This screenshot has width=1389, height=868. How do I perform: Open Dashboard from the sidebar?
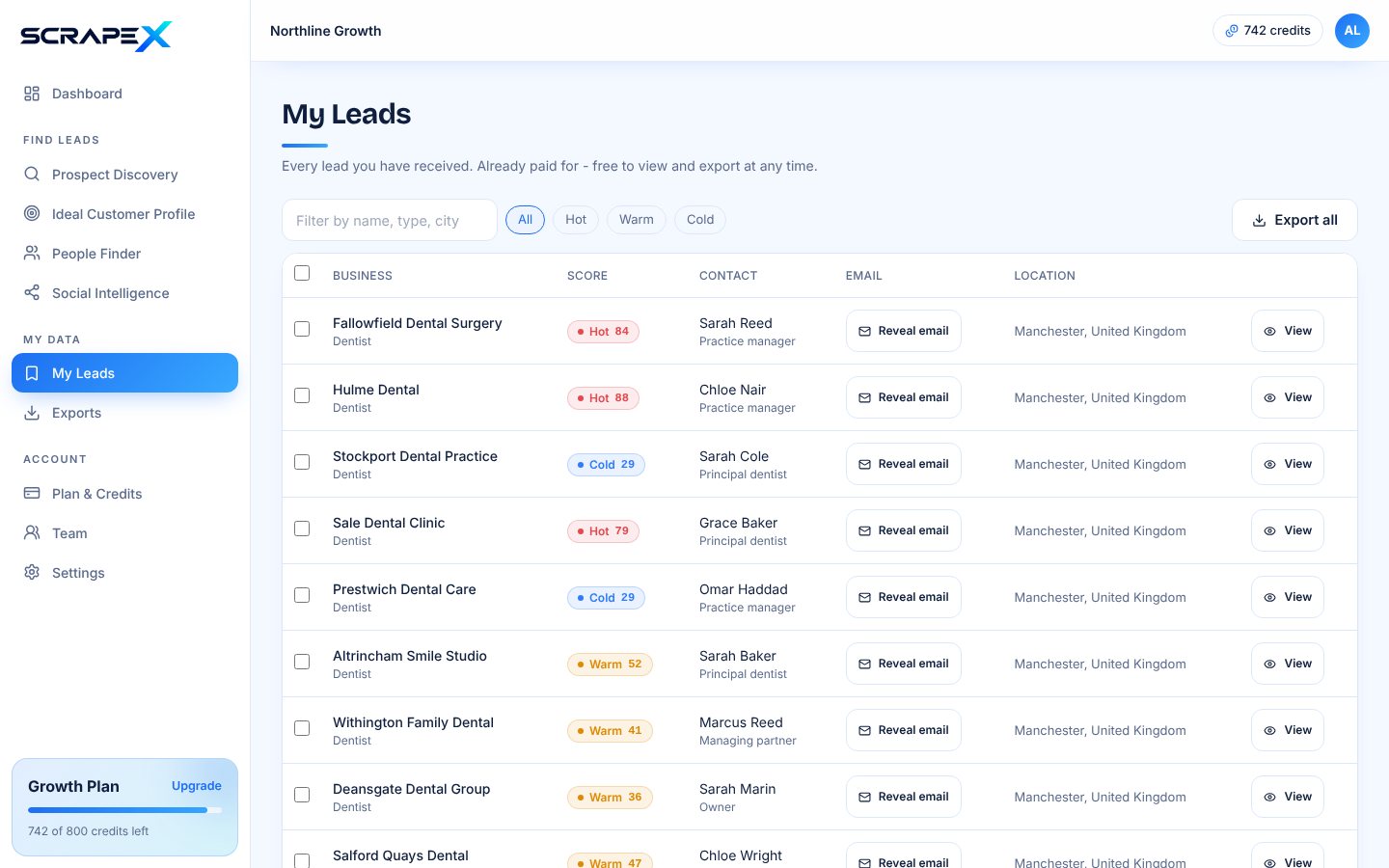click(x=124, y=94)
